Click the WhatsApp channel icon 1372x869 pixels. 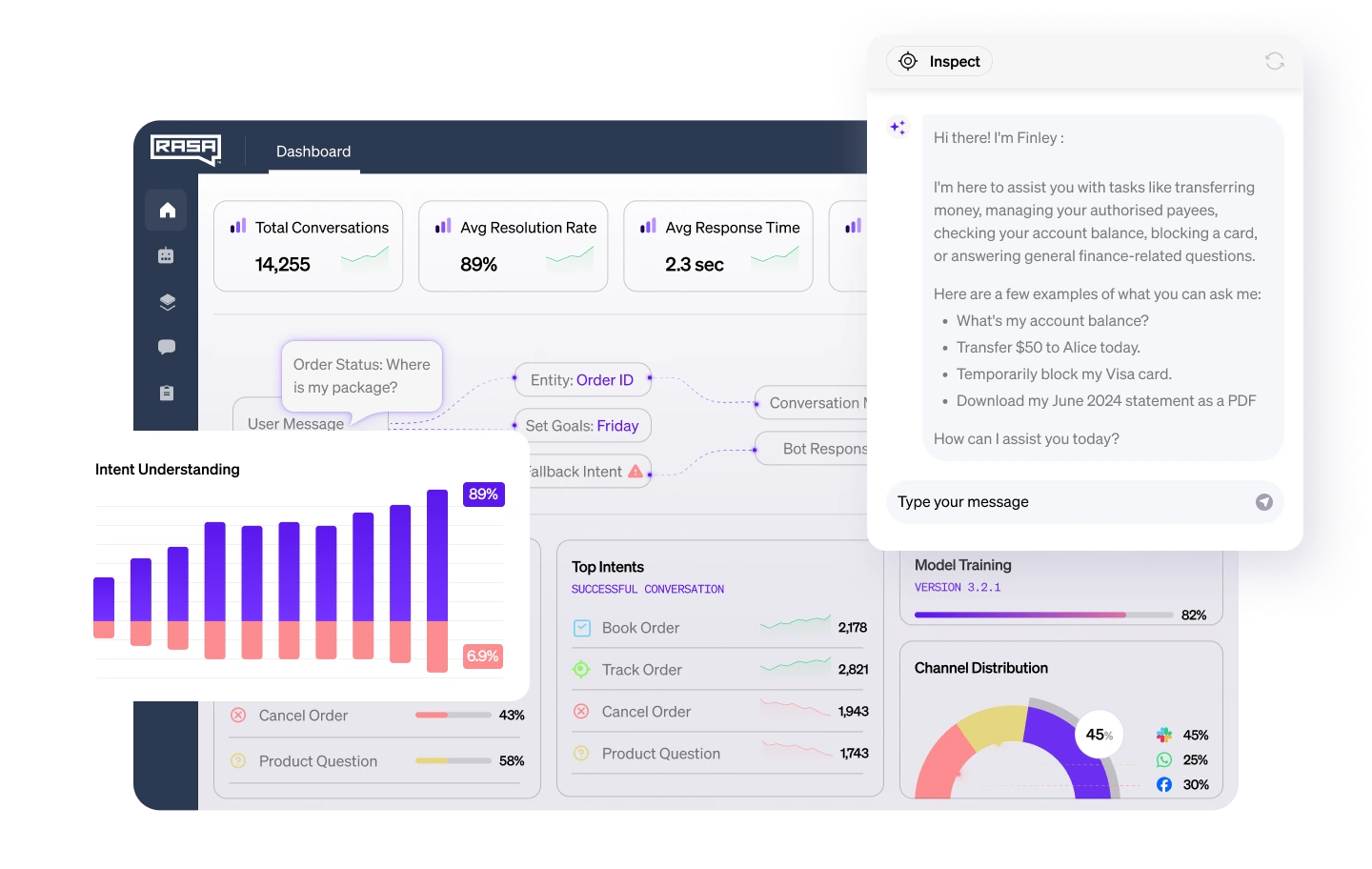tap(1164, 759)
